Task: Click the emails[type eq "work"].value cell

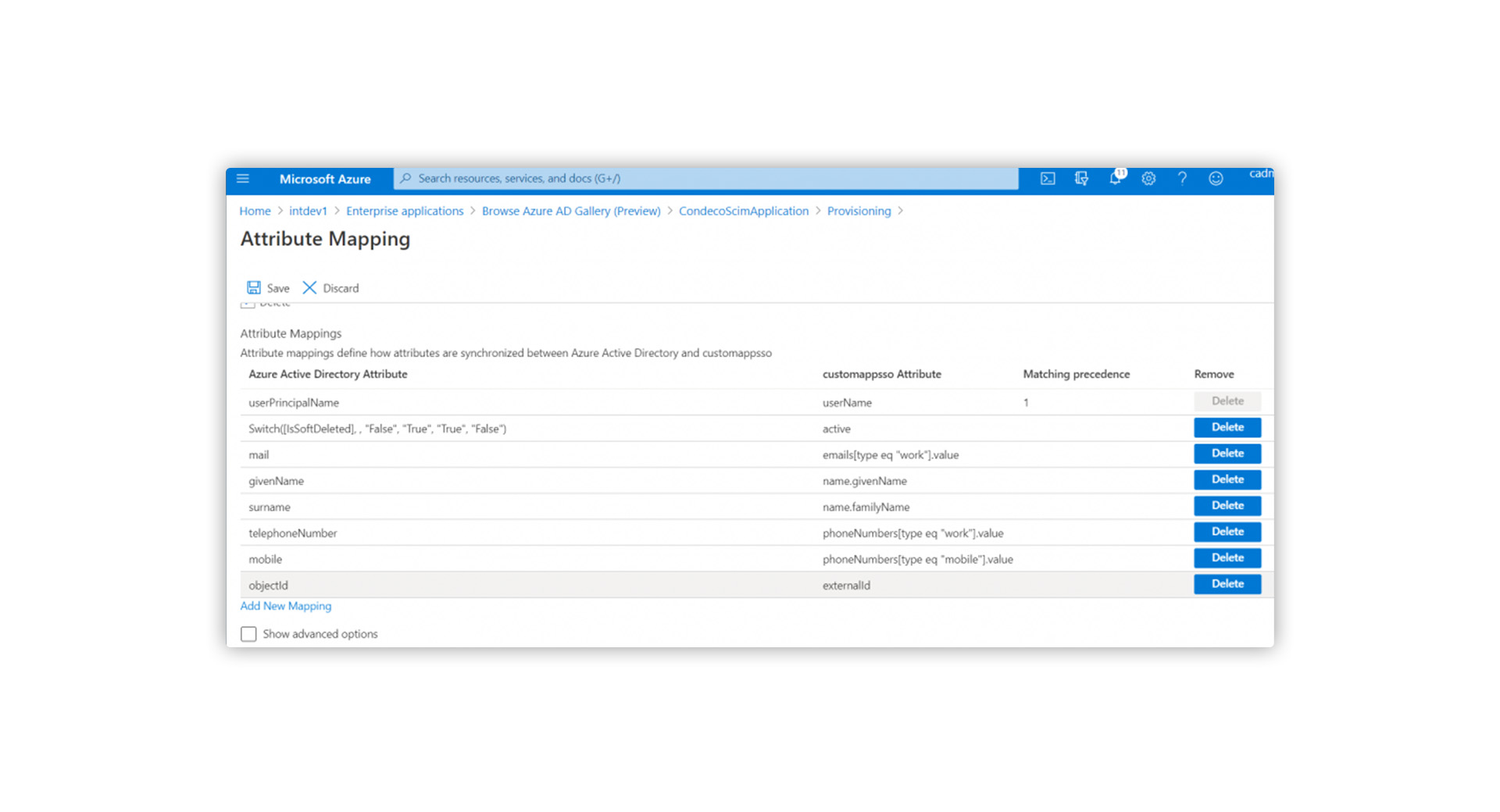Action: pyautogui.click(x=891, y=455)
